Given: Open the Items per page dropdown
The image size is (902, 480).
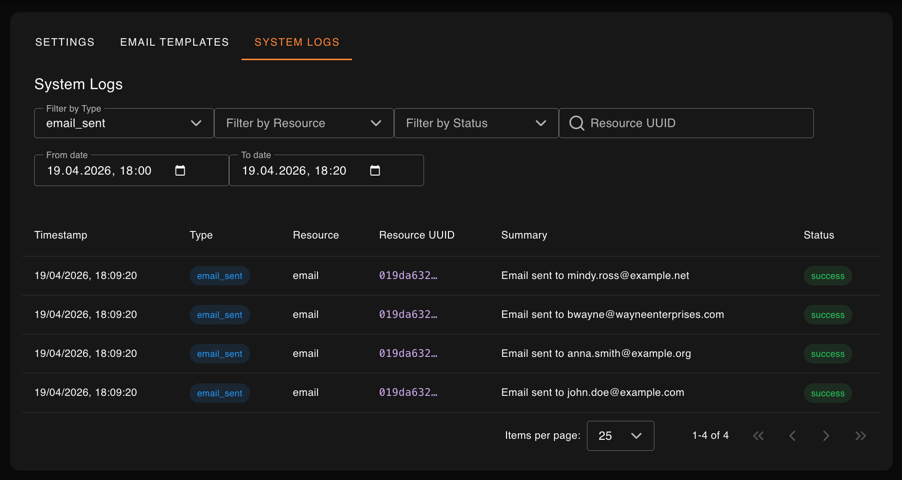Looking at the screenshot, I should coord(620,436).
